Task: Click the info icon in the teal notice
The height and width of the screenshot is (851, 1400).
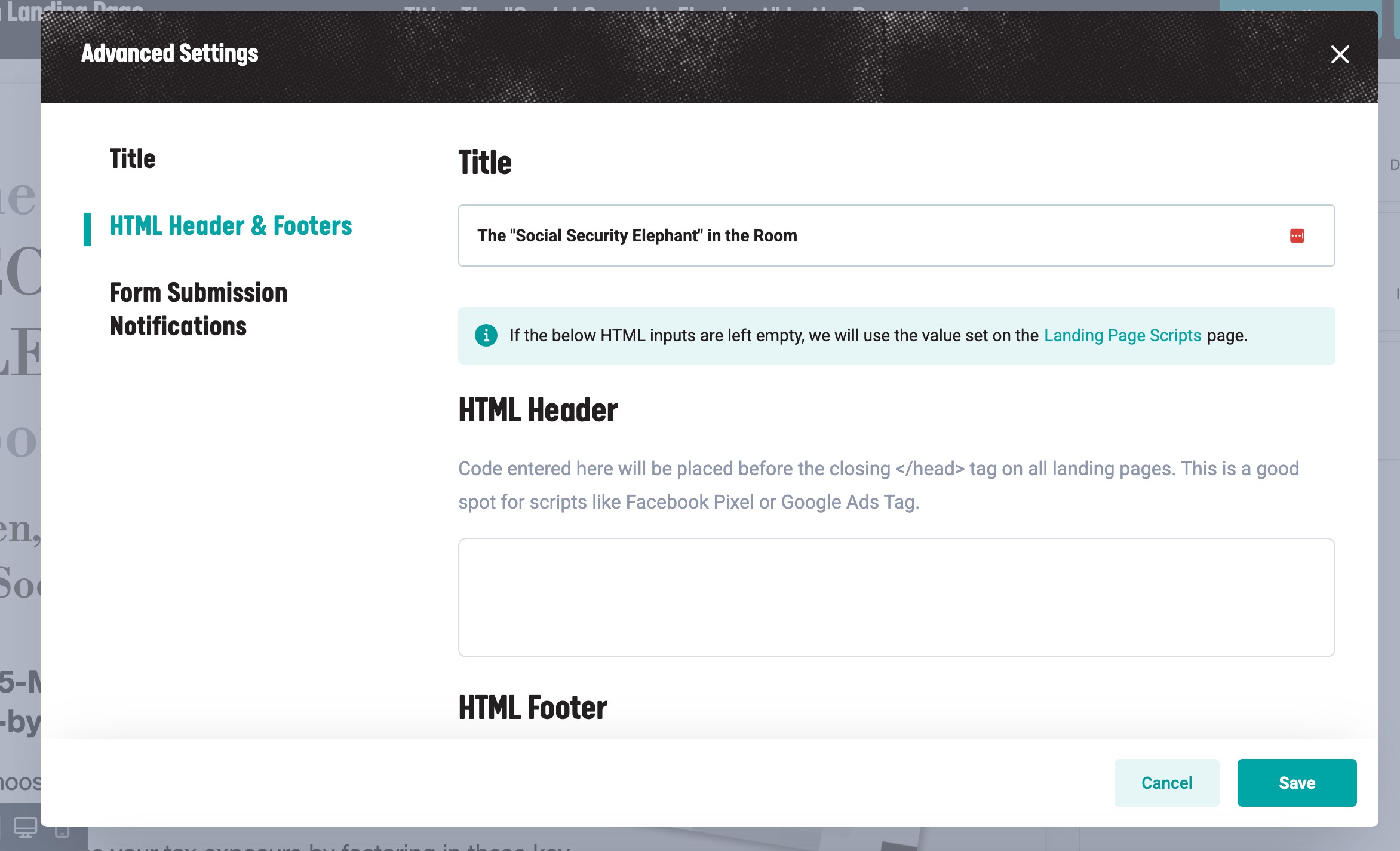Action: tap(486, 335)
